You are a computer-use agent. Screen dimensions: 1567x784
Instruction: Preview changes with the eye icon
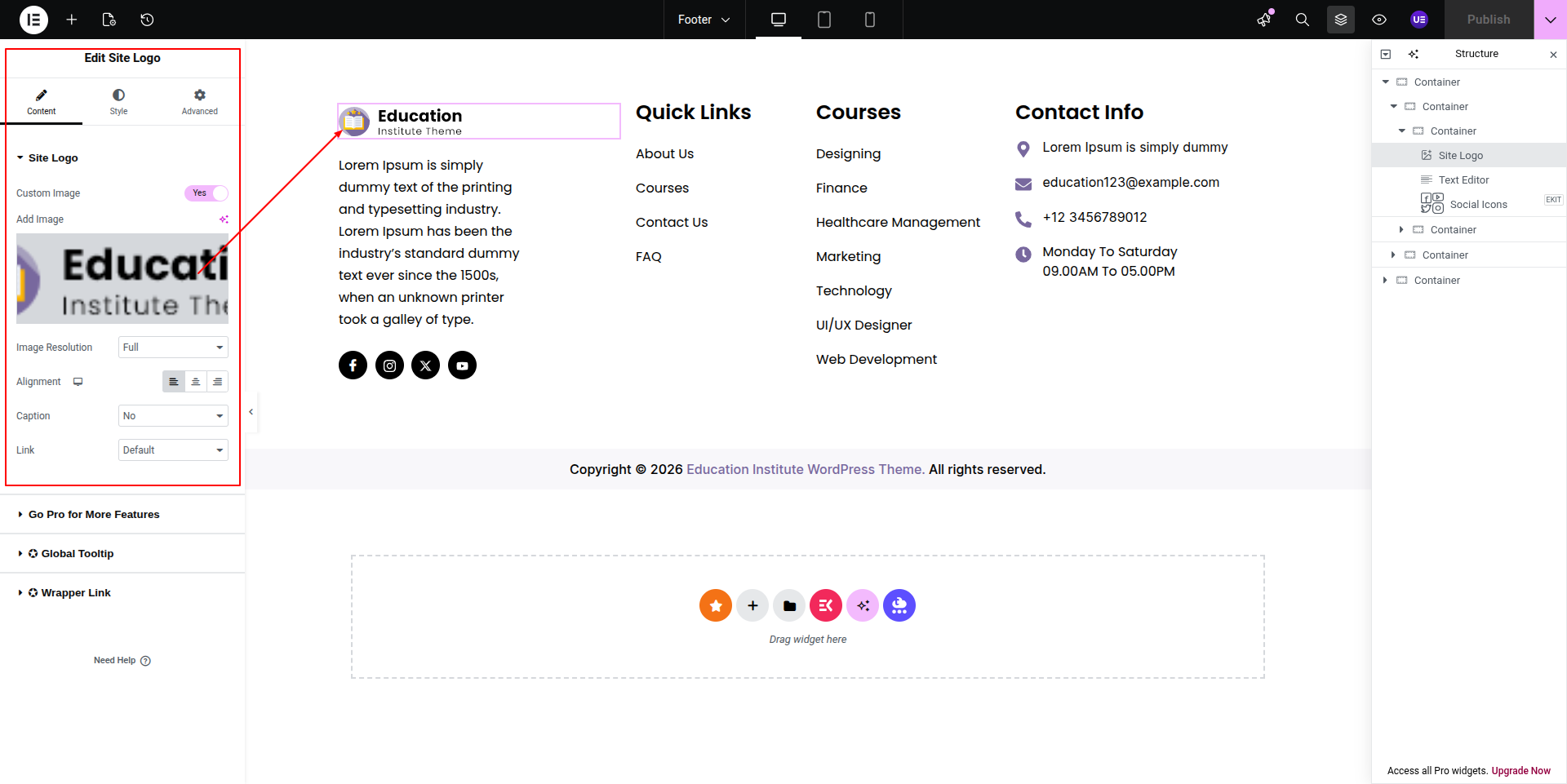(1379, 20)
